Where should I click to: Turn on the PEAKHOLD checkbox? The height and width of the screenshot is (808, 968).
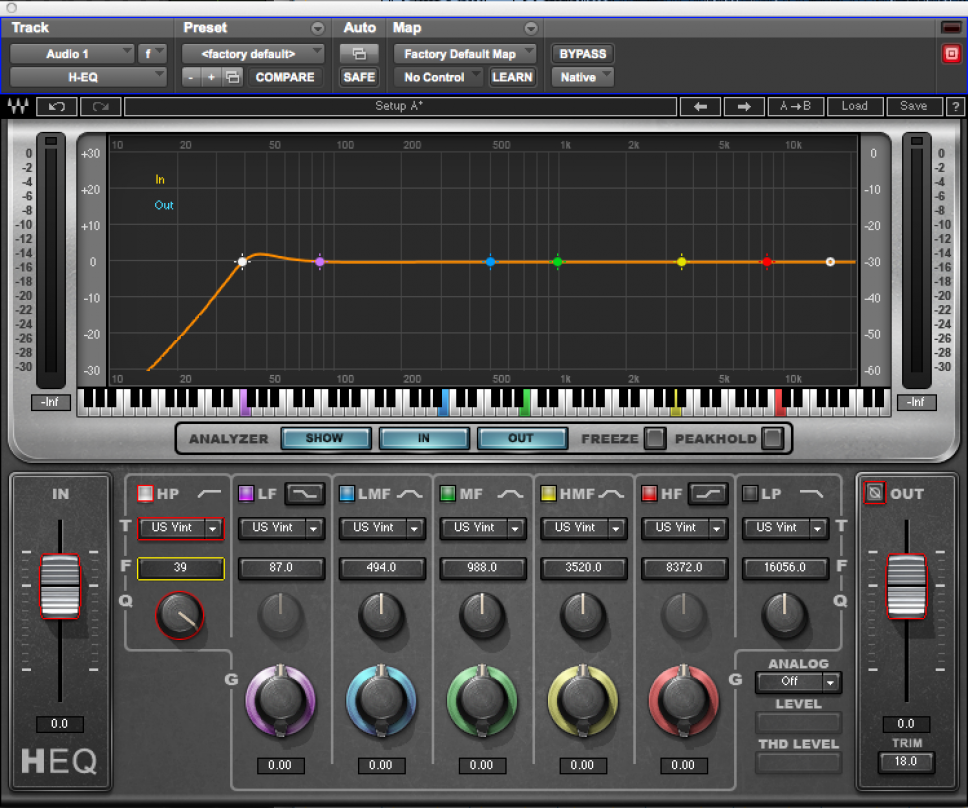[772, 438]
